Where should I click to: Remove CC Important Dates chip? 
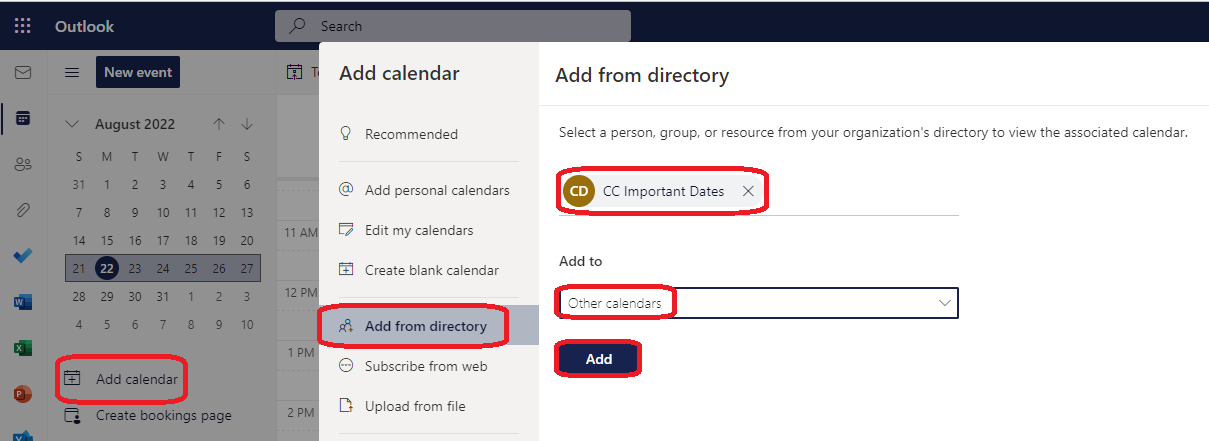(748, 191)
